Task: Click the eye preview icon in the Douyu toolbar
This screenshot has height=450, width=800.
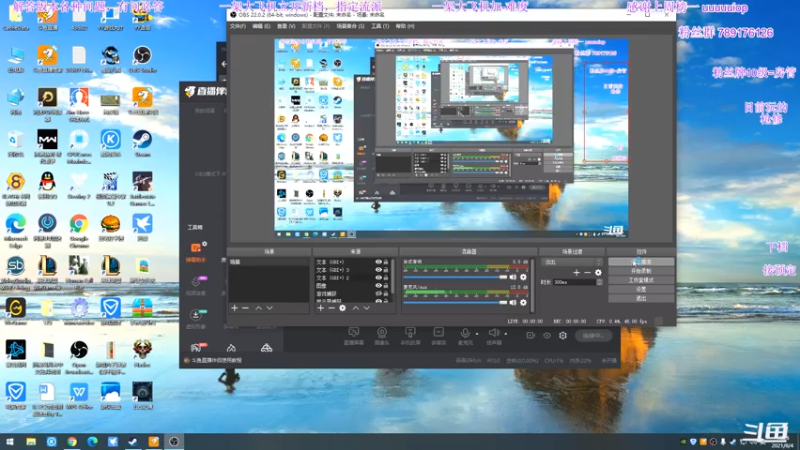Action: [x=547, y=336]
